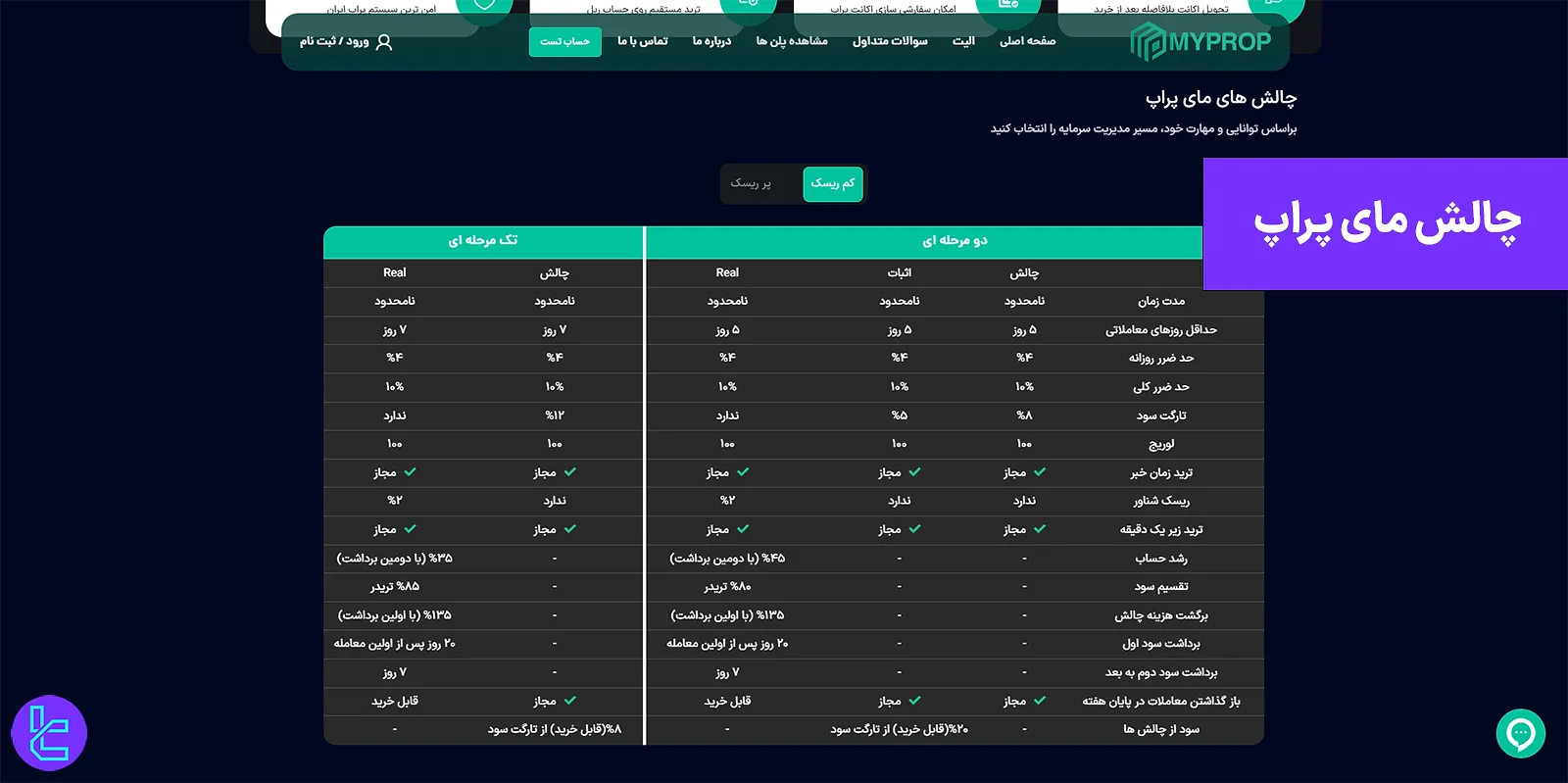Open the سوالات متداول menu item

point(889,41)
